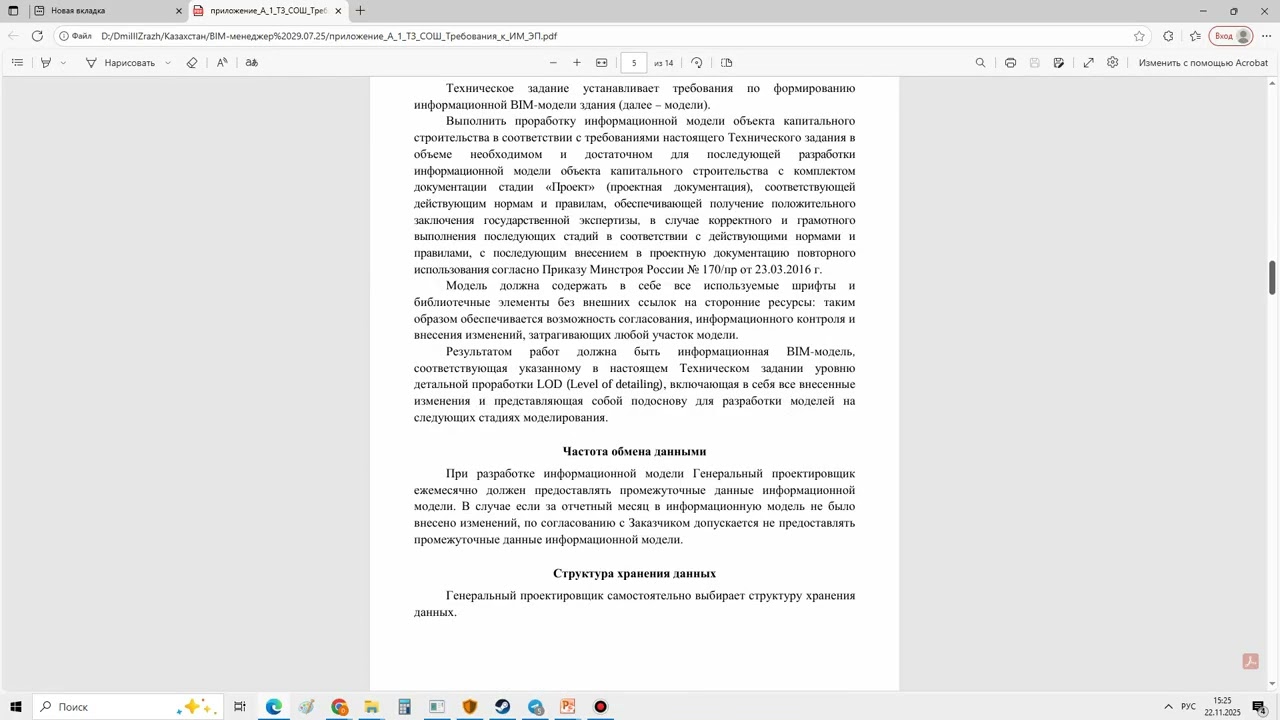Open Task View on taskbar
This screenshot has width=1280, height=720.
click(240, 707)
